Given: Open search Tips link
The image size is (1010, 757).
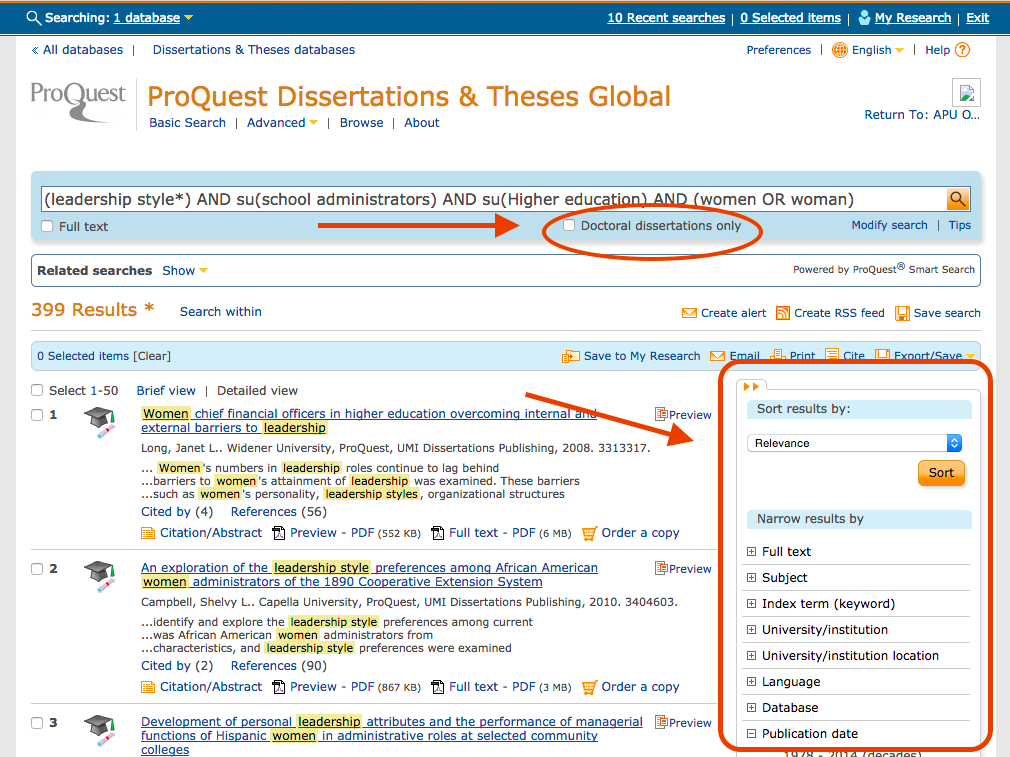Looking at the screenshot, I should pyautogui.click(x=960, y=225).
